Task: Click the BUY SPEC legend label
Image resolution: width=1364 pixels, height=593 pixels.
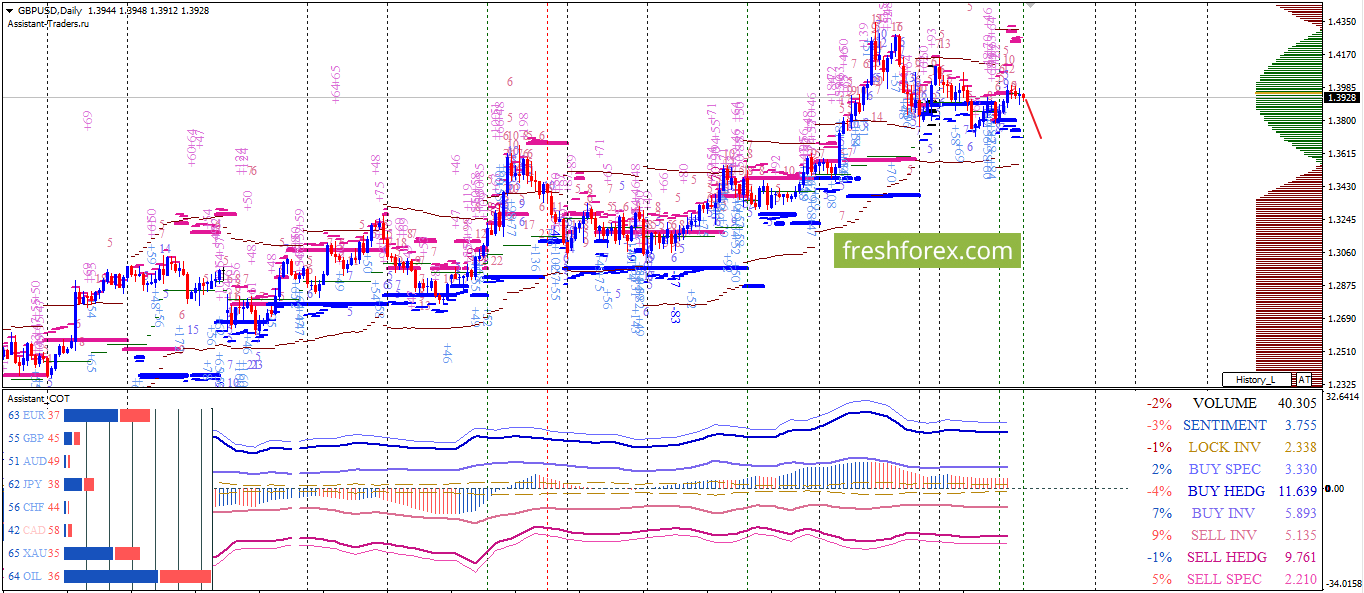Action: (x=1224, y=469)
